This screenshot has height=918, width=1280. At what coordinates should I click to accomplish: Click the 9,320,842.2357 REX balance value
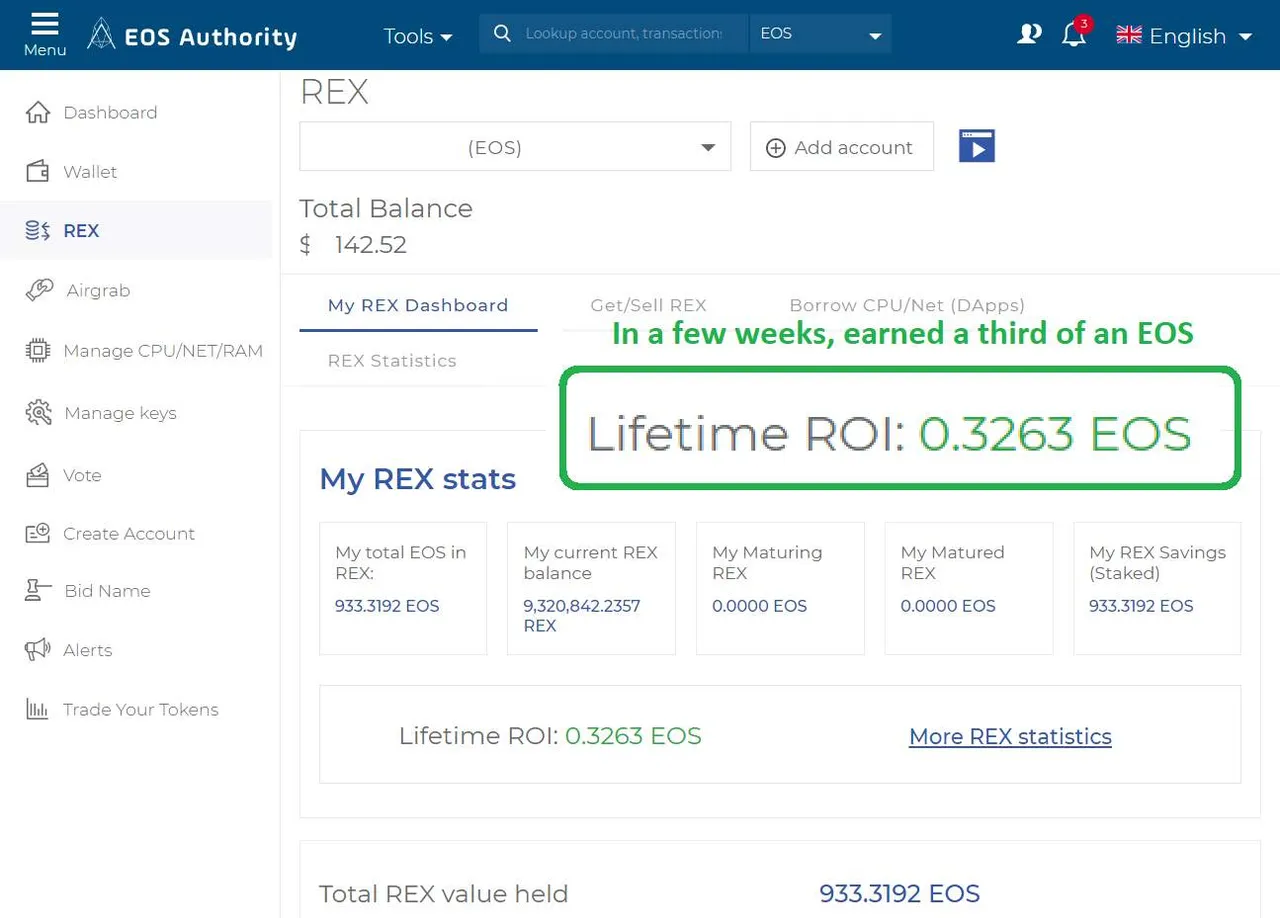pos(582,616)
